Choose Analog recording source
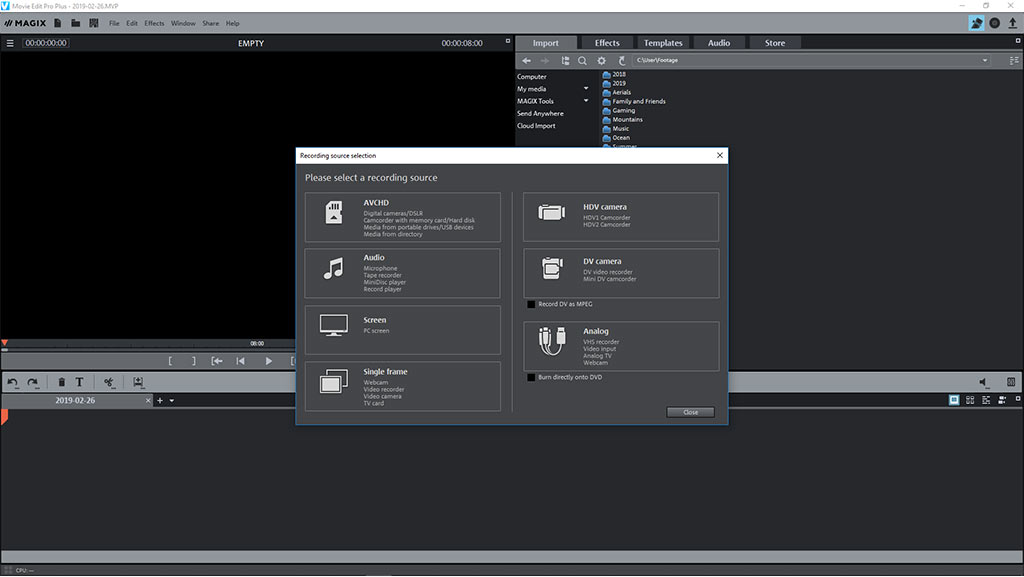Image resolution: width=1024 pixels, height=577 pixels. pos(621,346)
